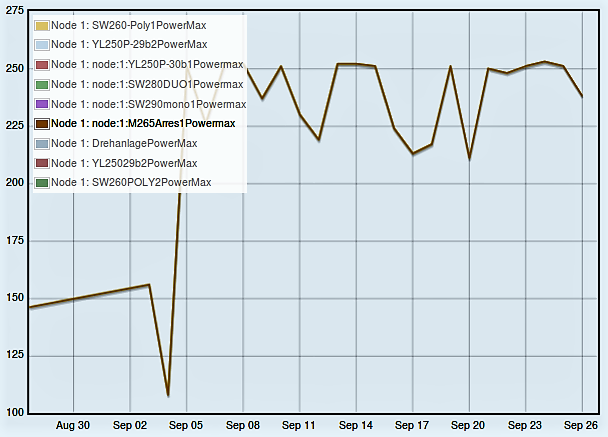Click the dark brown M265Arres1Powermax swatch

click(41, 124)
